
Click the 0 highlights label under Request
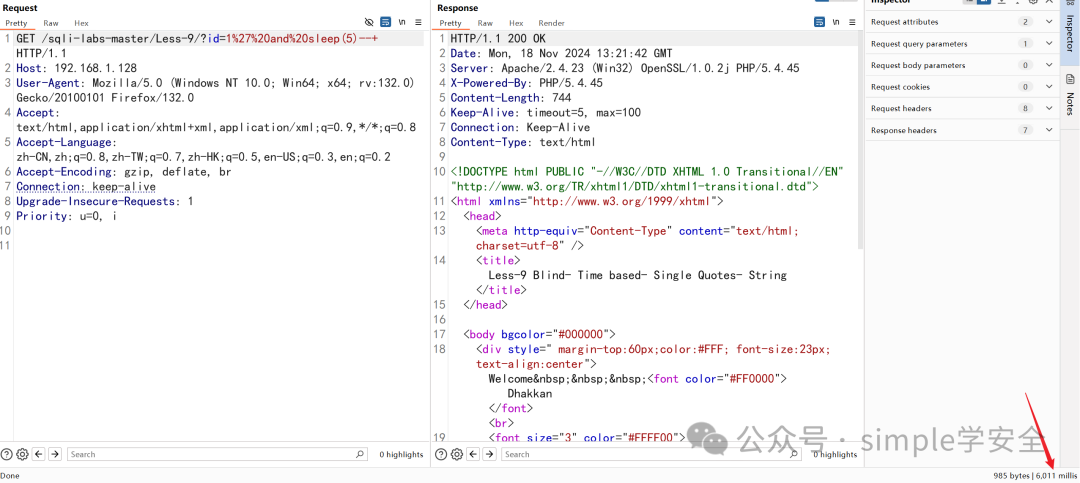[x=402, y=455]
